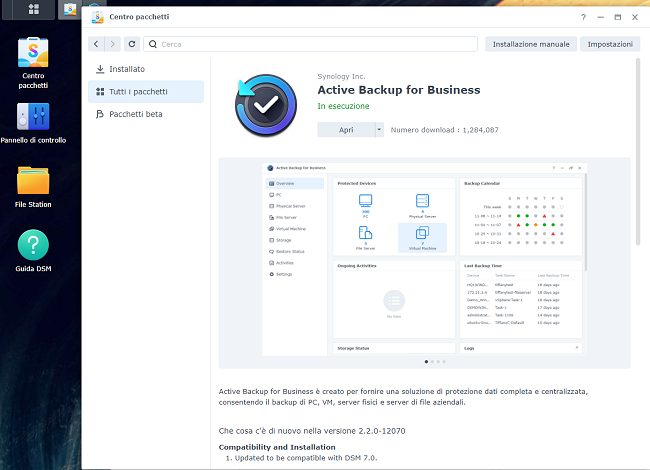Expand the Apri dropdown arrow
Image resolution: width=650 pixels, height=470 pixels.
[379, 130]
